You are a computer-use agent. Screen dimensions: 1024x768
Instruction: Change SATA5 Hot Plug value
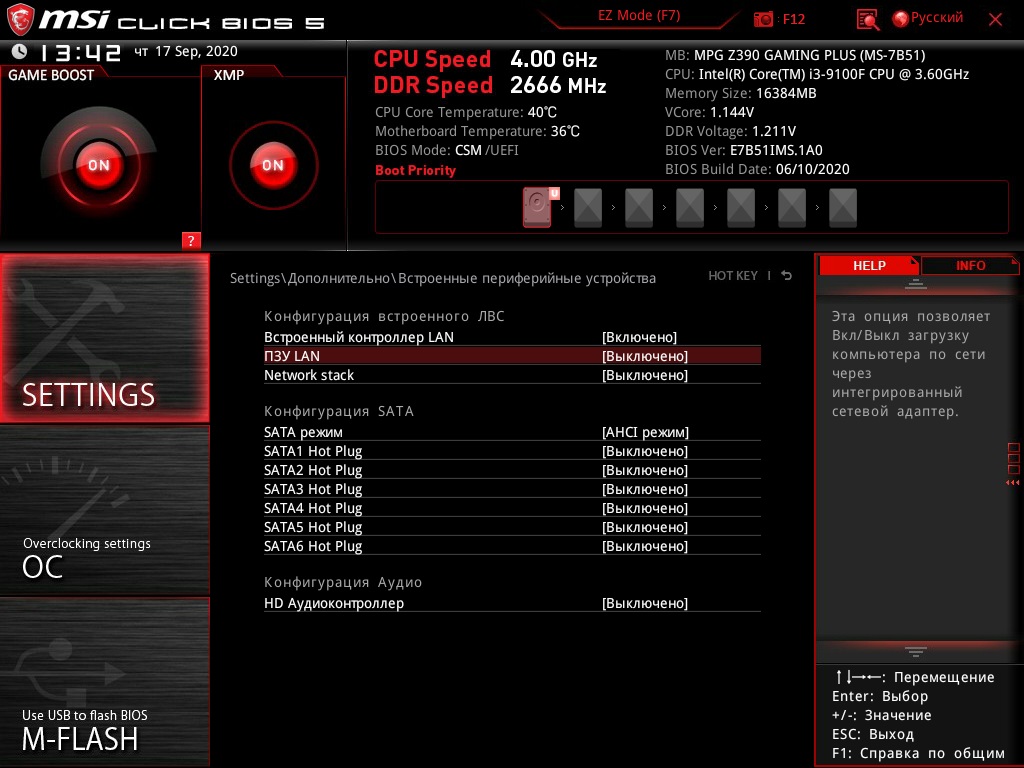[x=645, y=526]
